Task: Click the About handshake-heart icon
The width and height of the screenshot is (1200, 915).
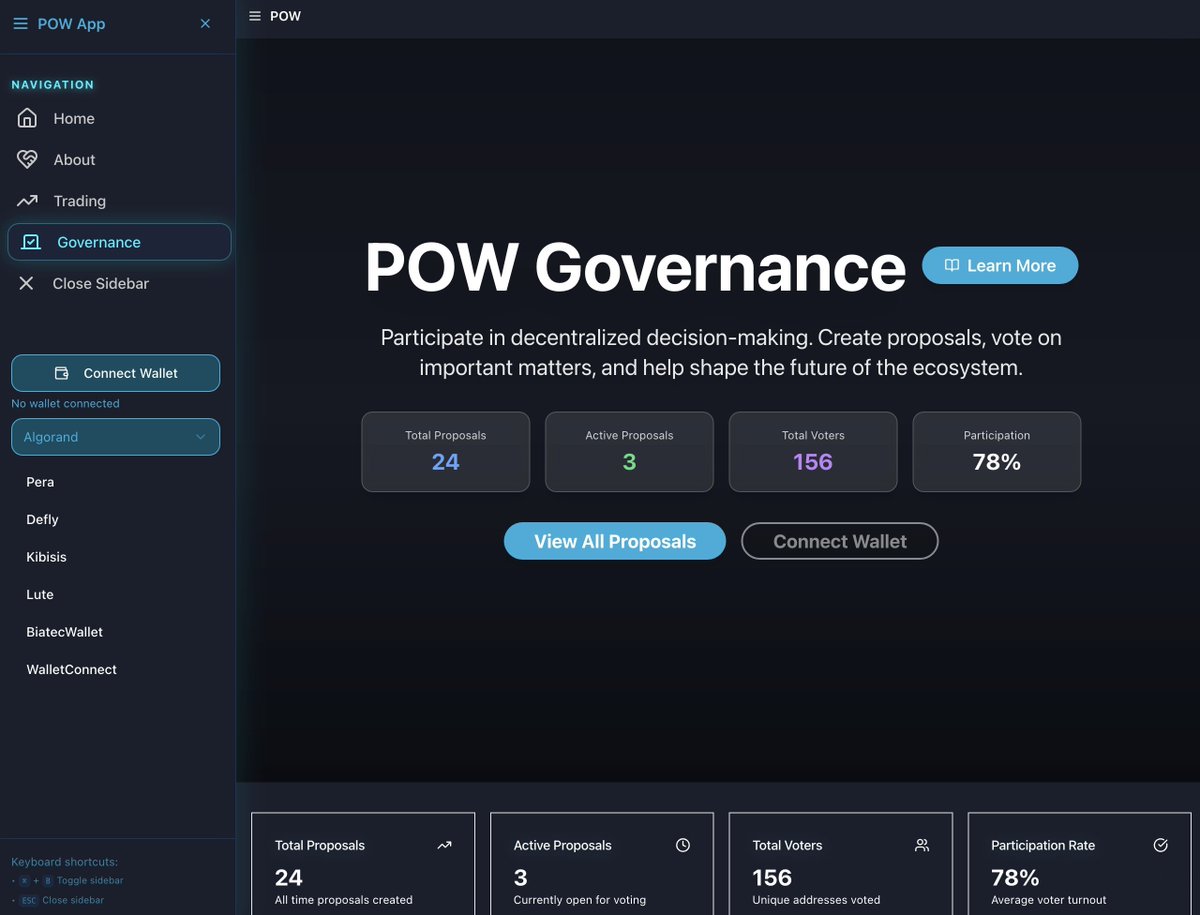Action: [28, 159]
